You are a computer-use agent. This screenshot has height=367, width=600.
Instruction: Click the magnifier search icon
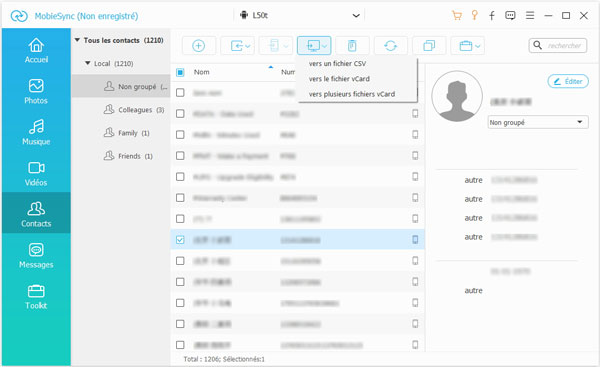[x=537, y=46]
